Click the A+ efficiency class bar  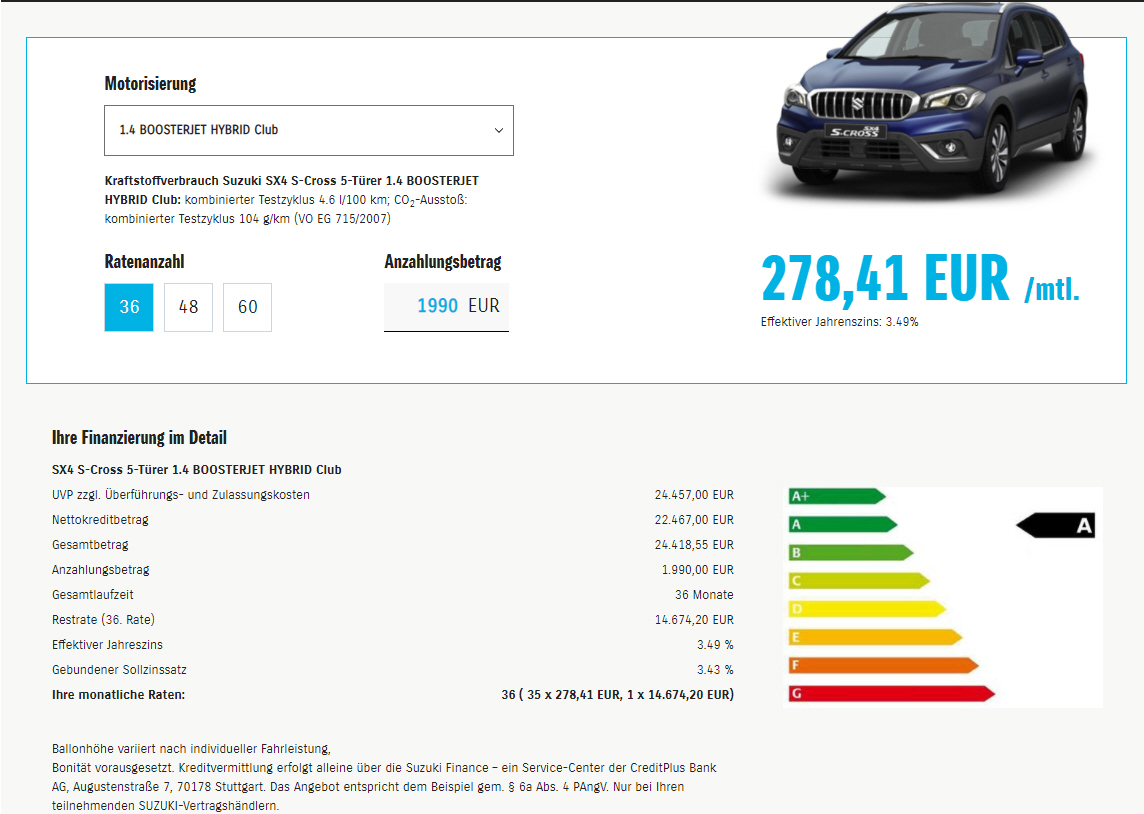click(837, 496)
